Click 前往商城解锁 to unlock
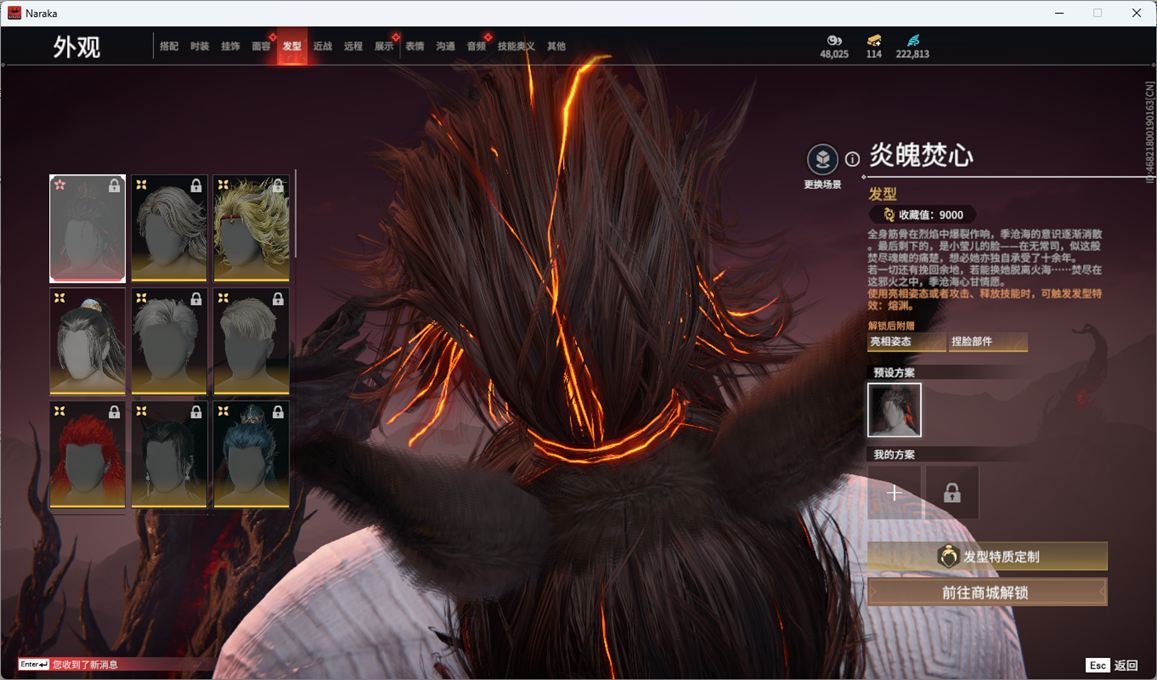Screen dimensions: 1157x680 (x=987, y=592)
